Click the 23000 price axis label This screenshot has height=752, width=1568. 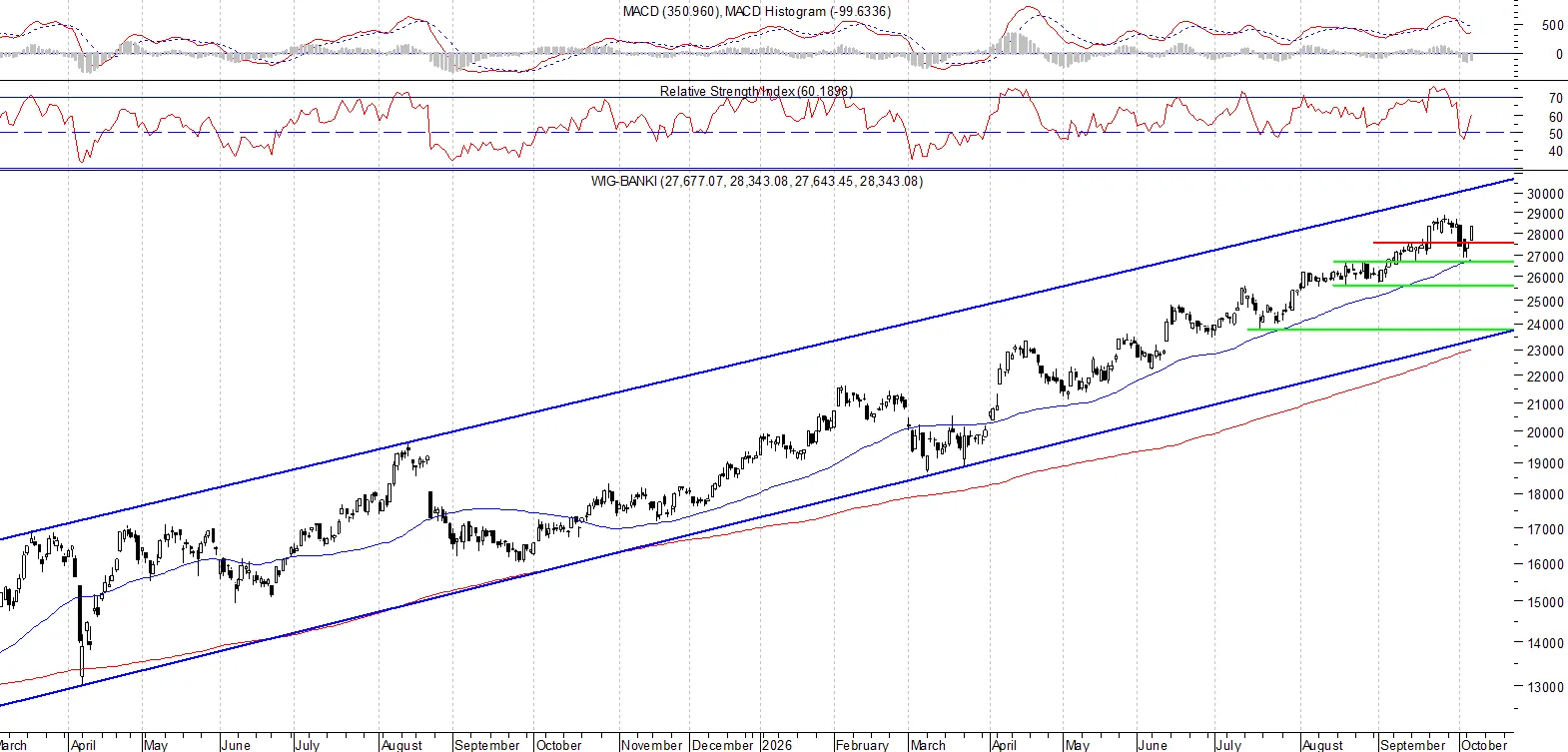(x=1545, y=351)
